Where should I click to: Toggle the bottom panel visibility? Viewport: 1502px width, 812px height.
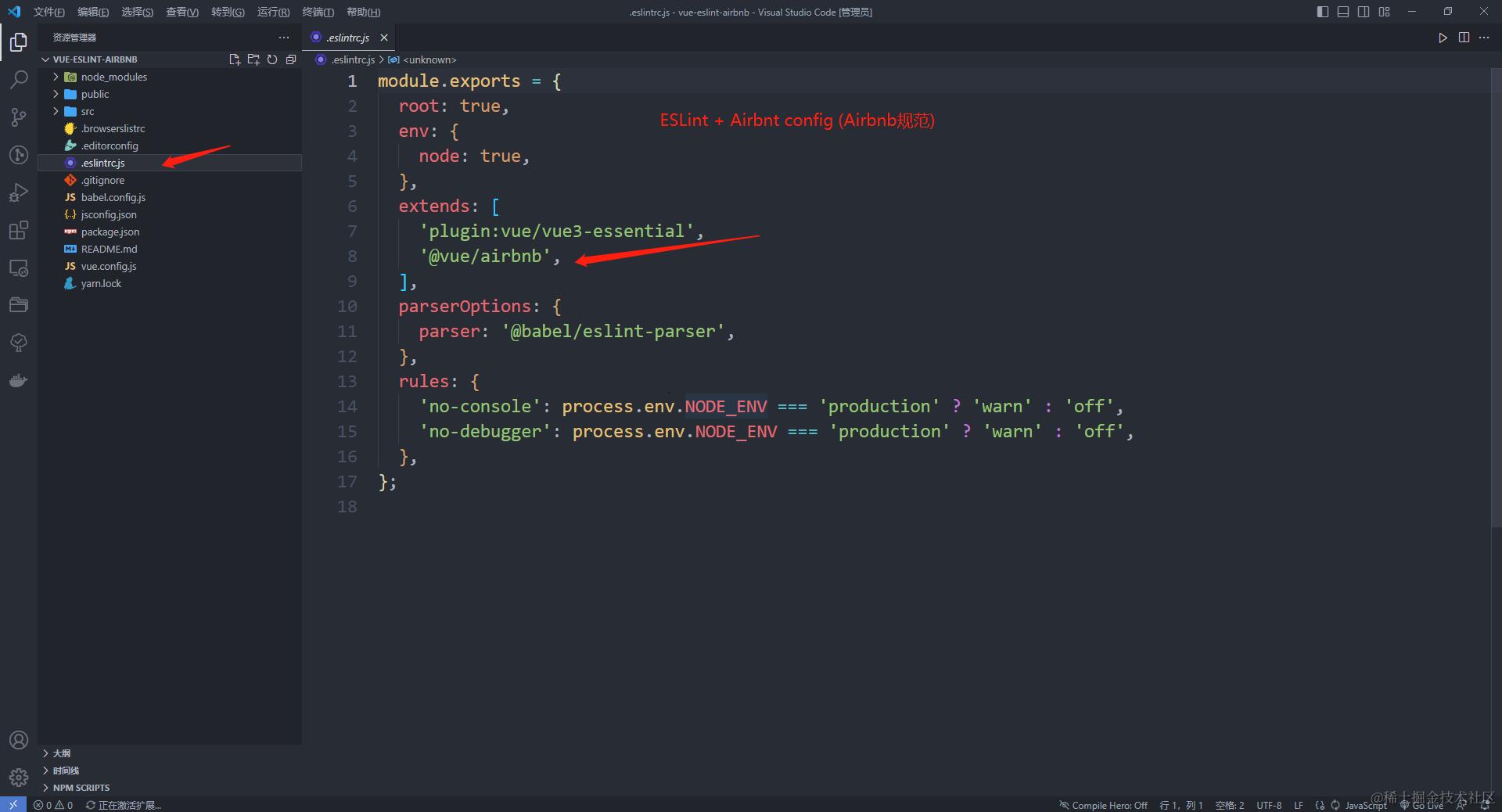[1343, 12]
